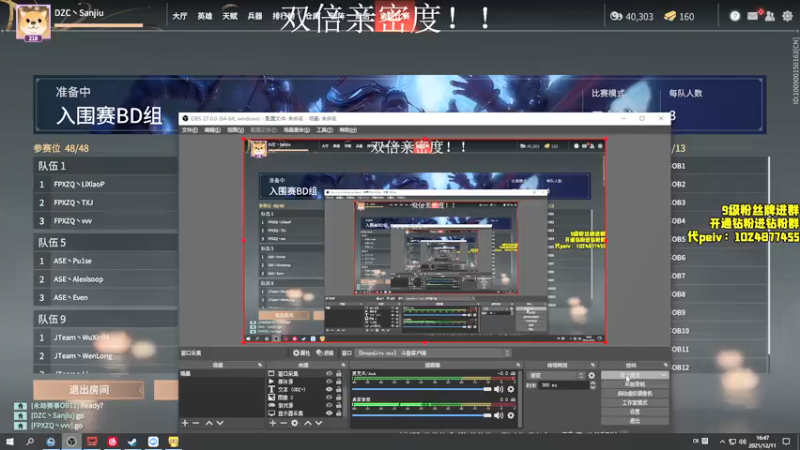Toggle visibility eye for 窗口采集 source
The height and width of the screenshot is (450, 800).
coord(329,374)
